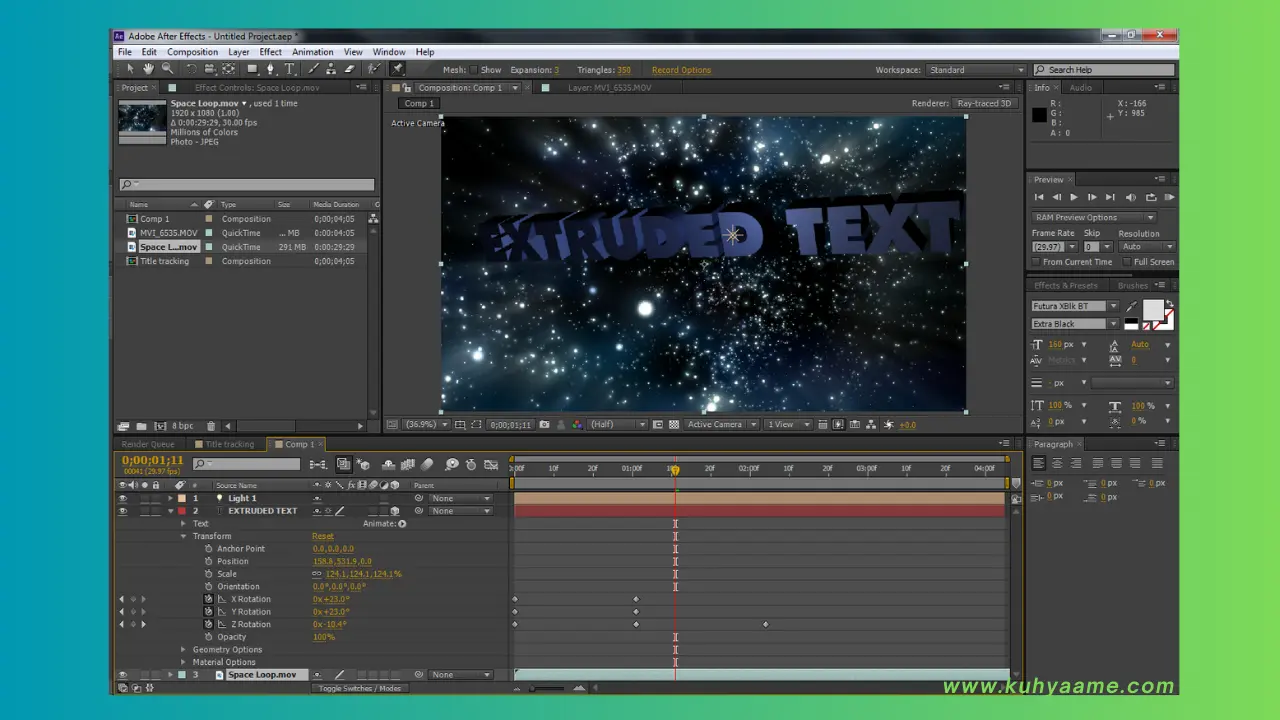Screen dimensions: 1280x720
Task: Click the current time indicator marker
Action: tap(675, 469)
